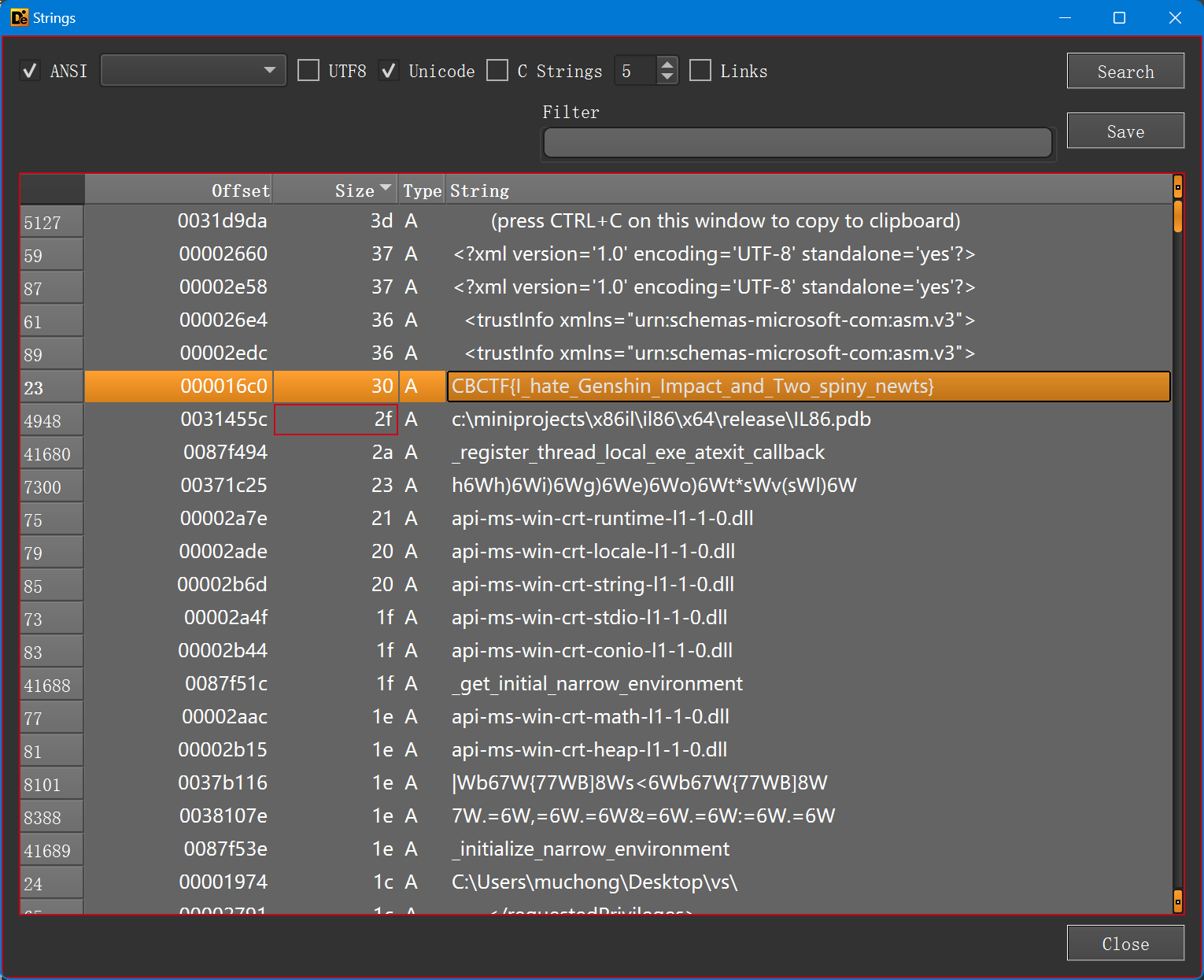Enable the C Strings checkbox
Image resolution: width=1204 pixels, height=980 pixels.
(497, 71)
